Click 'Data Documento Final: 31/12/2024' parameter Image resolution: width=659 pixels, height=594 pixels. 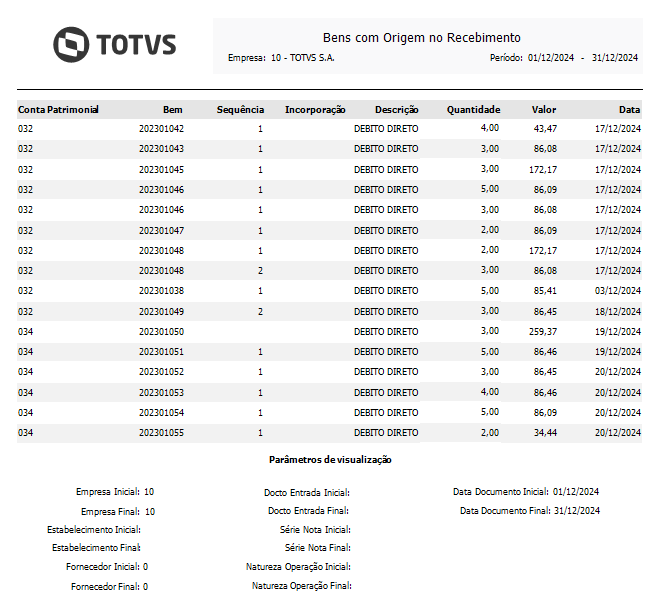point(530,511)
